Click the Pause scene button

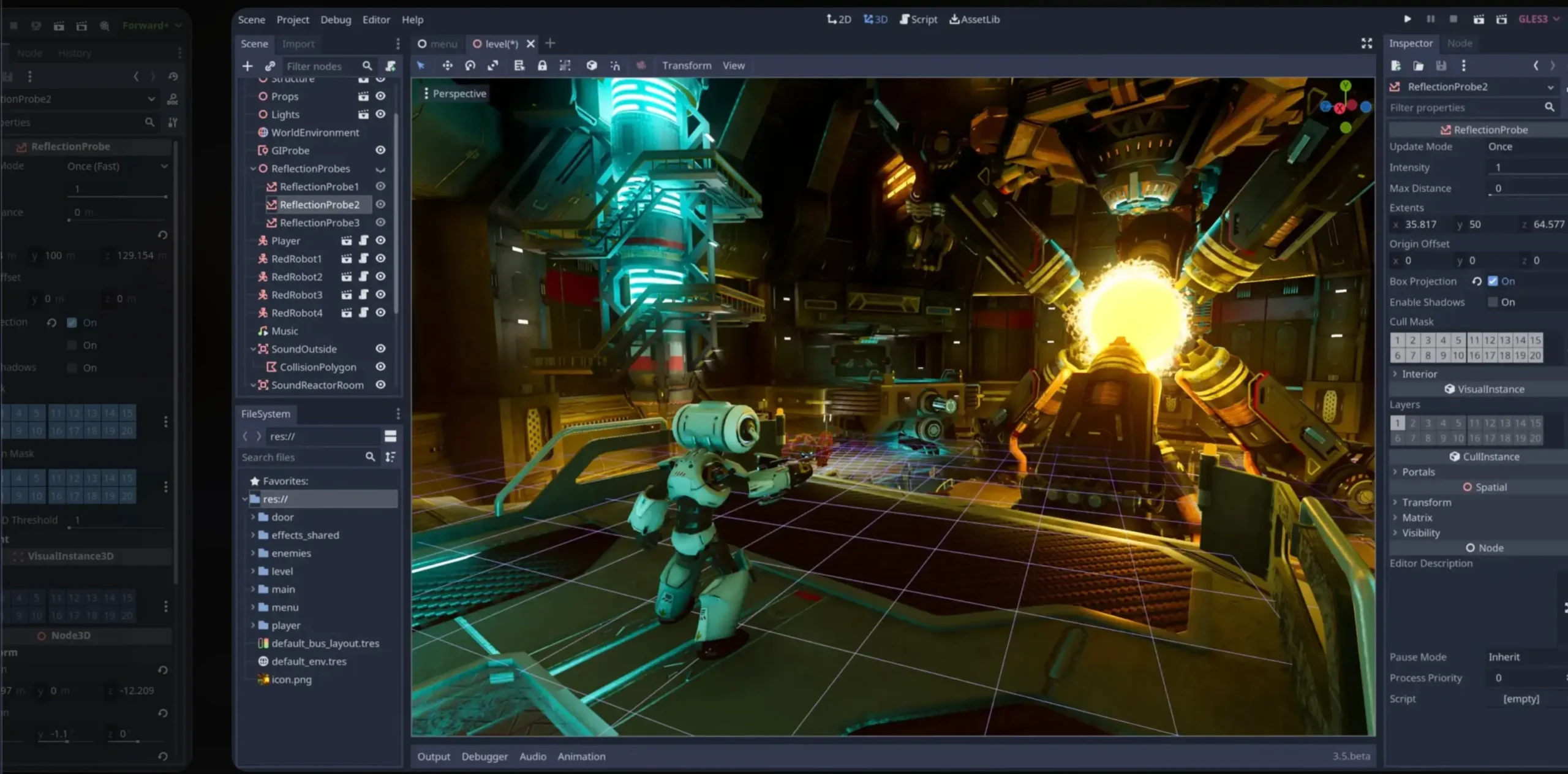click(x=1431, y=19)
